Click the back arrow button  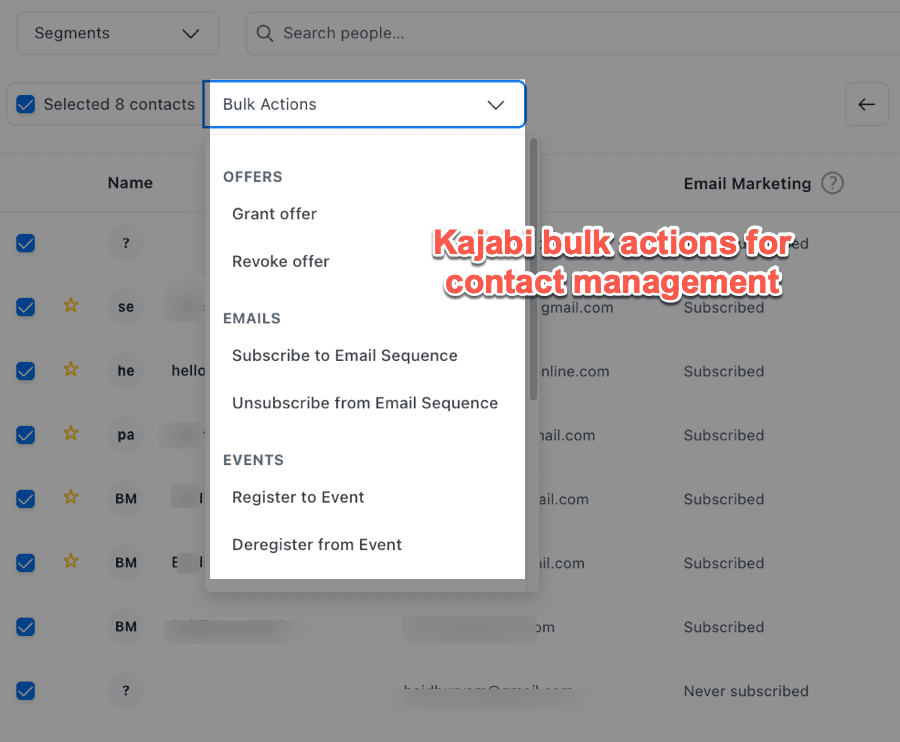(x=867, y=104)
